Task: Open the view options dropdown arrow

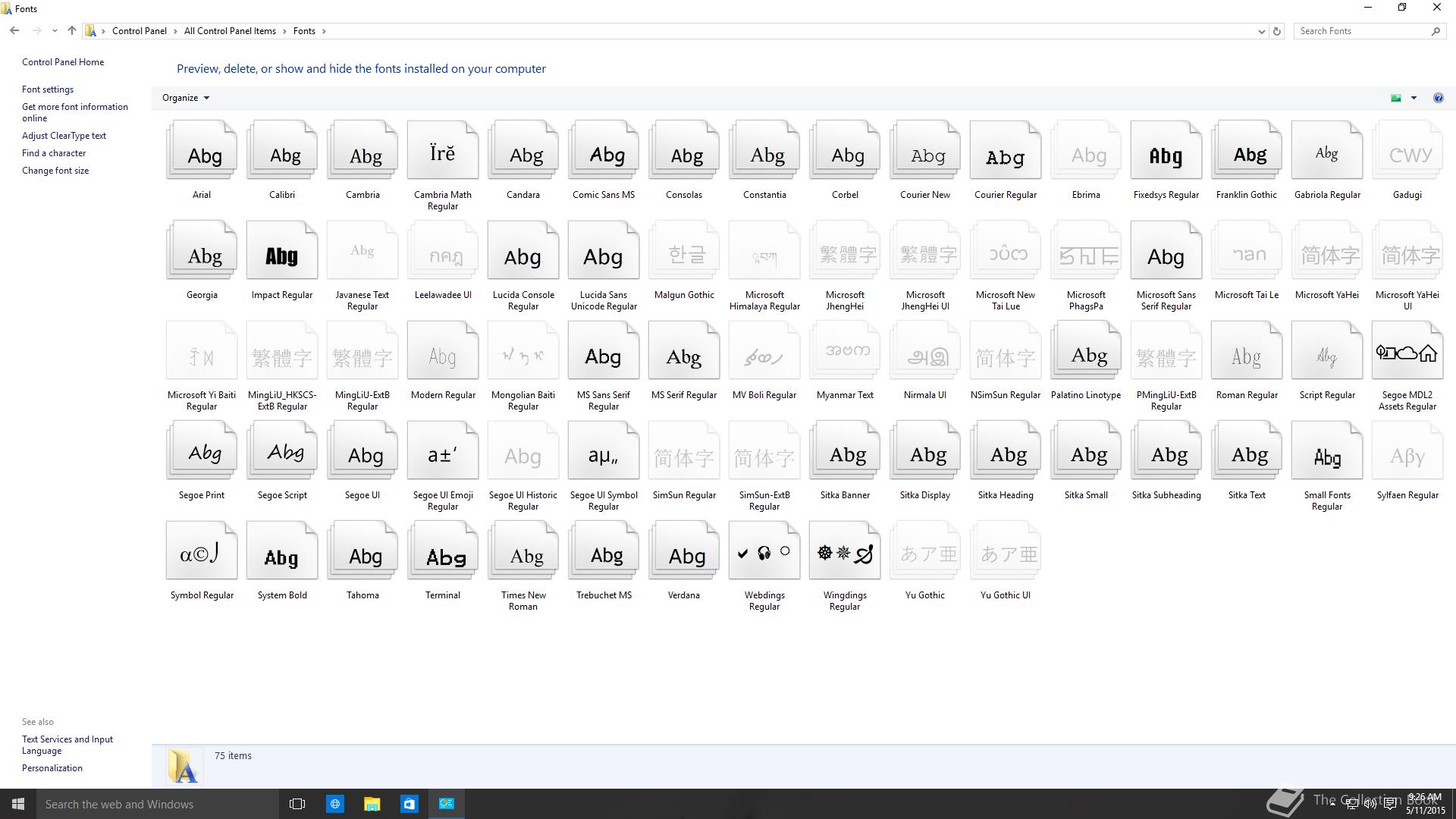Action: (x=1414, y=98)
